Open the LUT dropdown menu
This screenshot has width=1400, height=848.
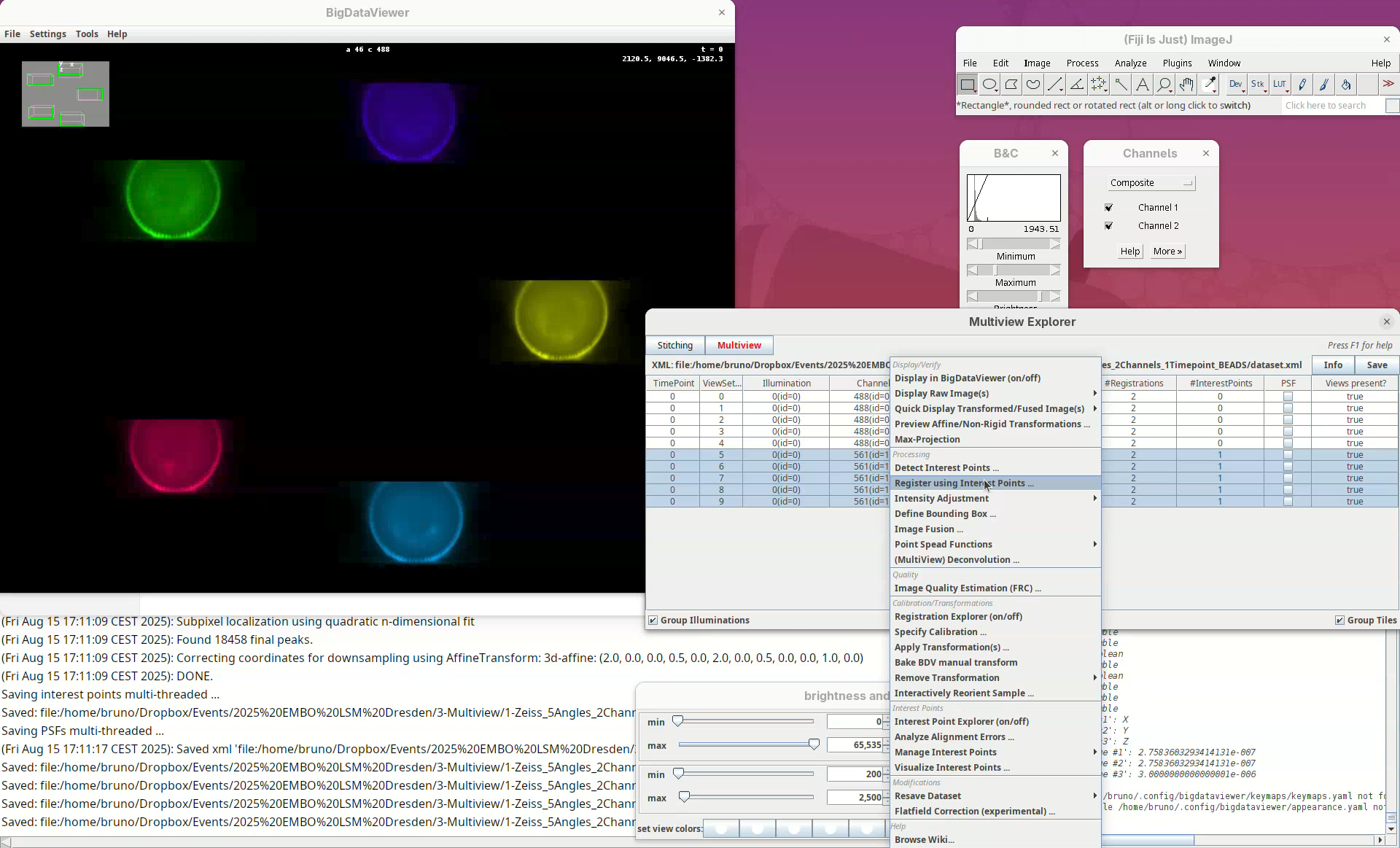point(1280,85)
